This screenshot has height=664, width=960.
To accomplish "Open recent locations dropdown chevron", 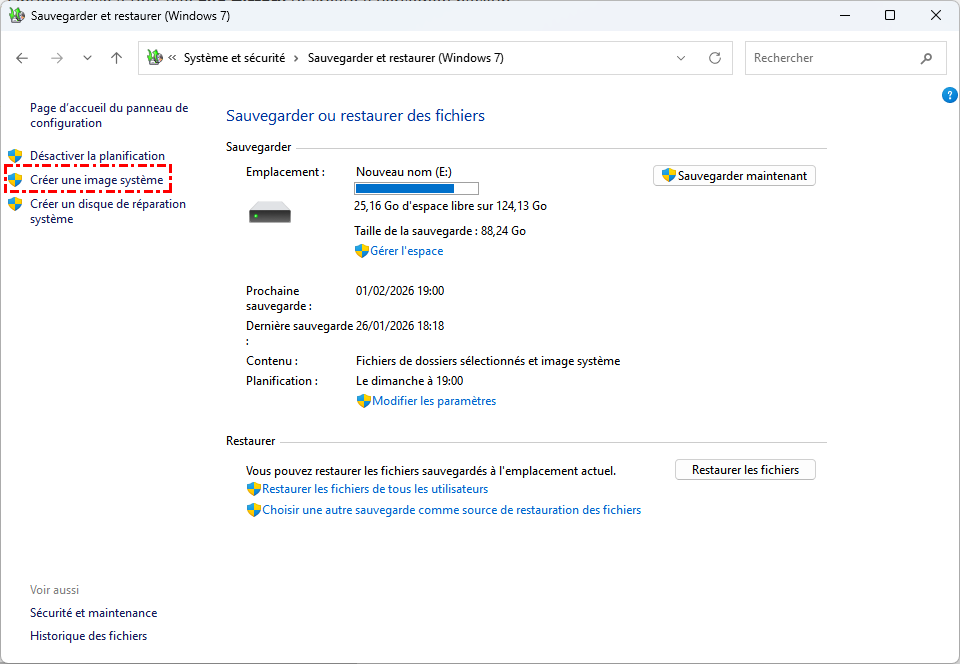I will (x=87, y=58).
